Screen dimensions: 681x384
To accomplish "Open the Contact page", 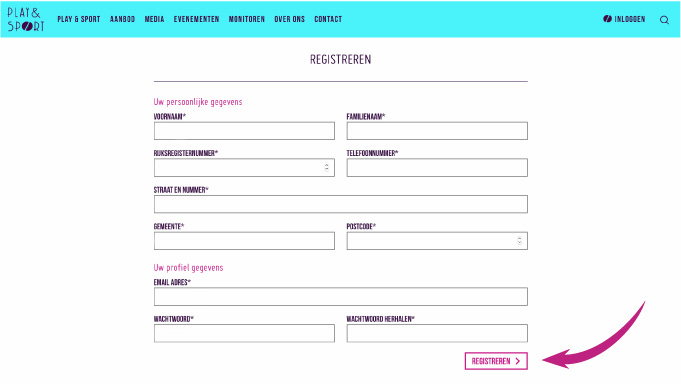I will coord(328,19).
